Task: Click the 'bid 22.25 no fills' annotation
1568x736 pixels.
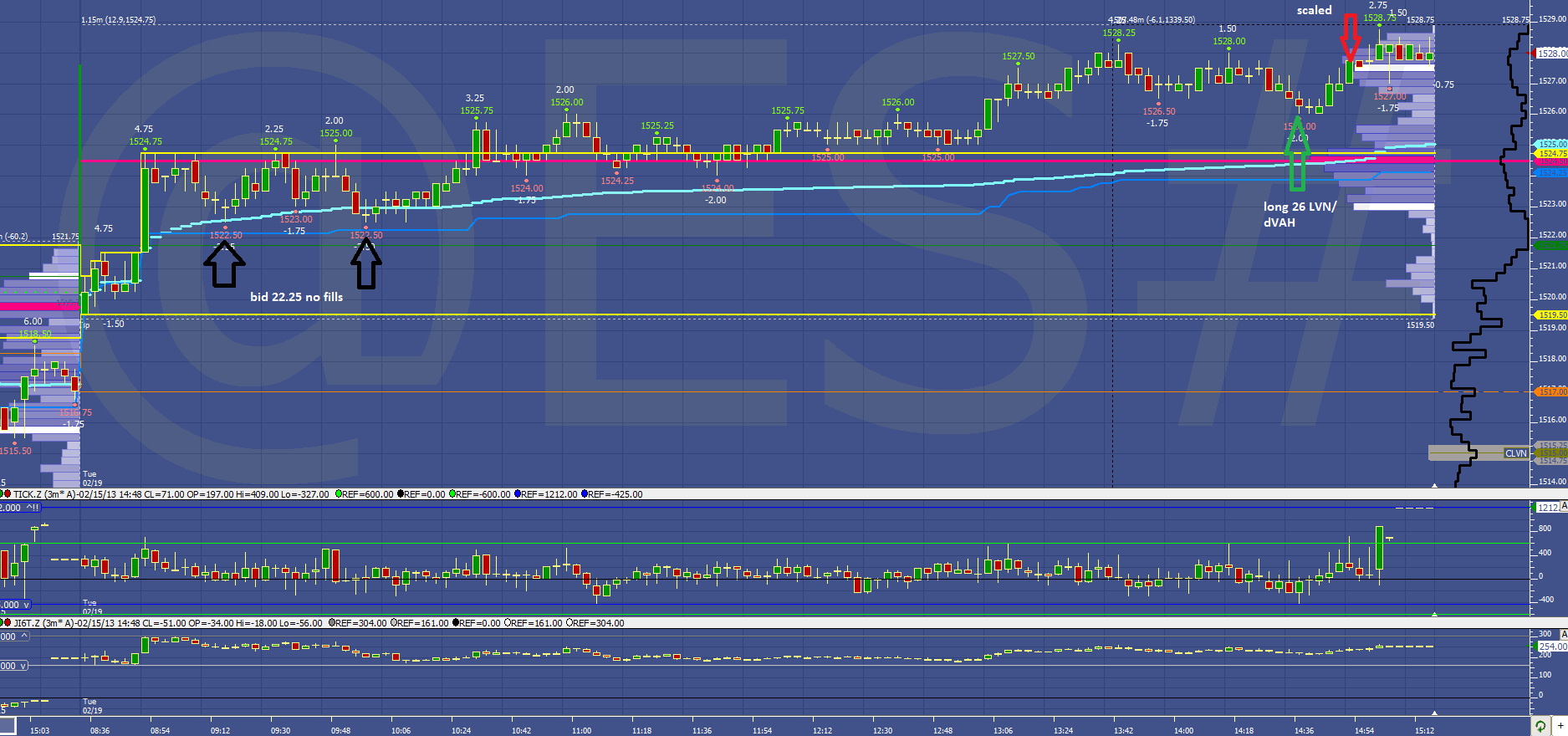Action: tap(297, 297)
